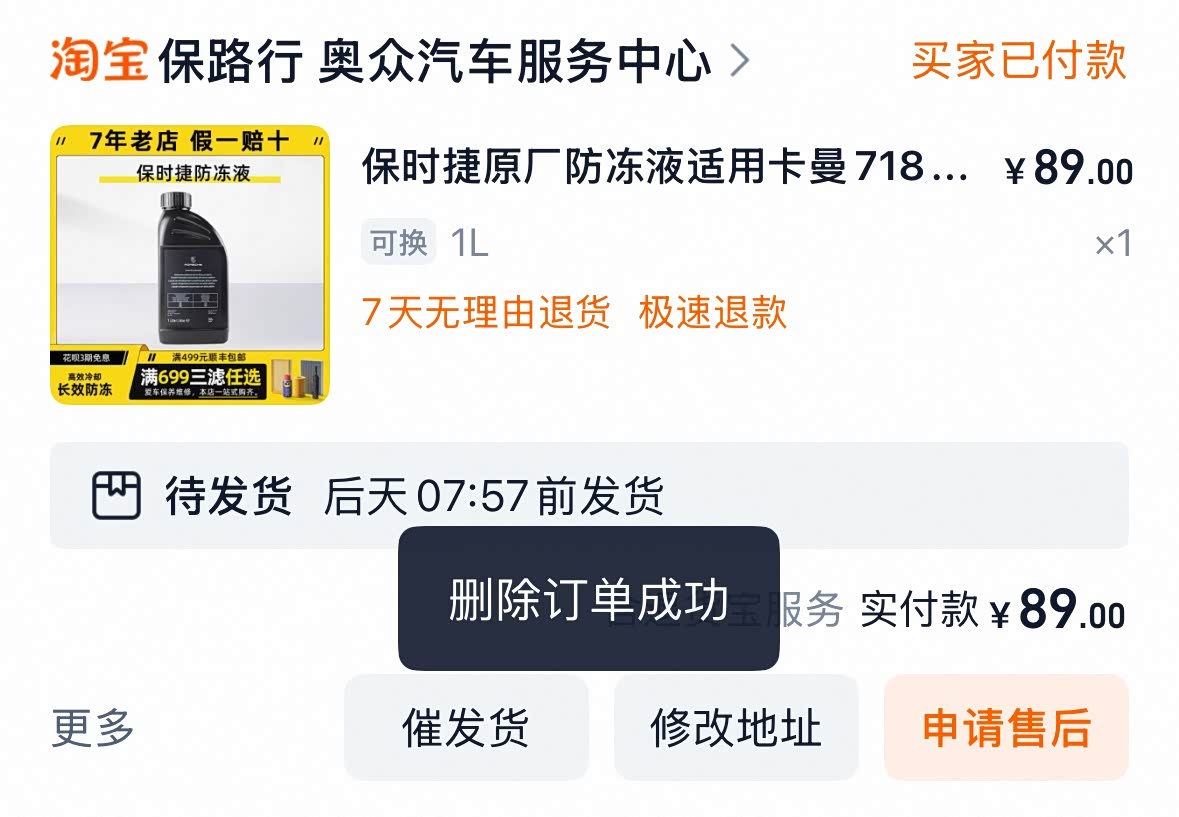Open shop 保路行 奥众汽车服务中心

[x=435, y=61]
